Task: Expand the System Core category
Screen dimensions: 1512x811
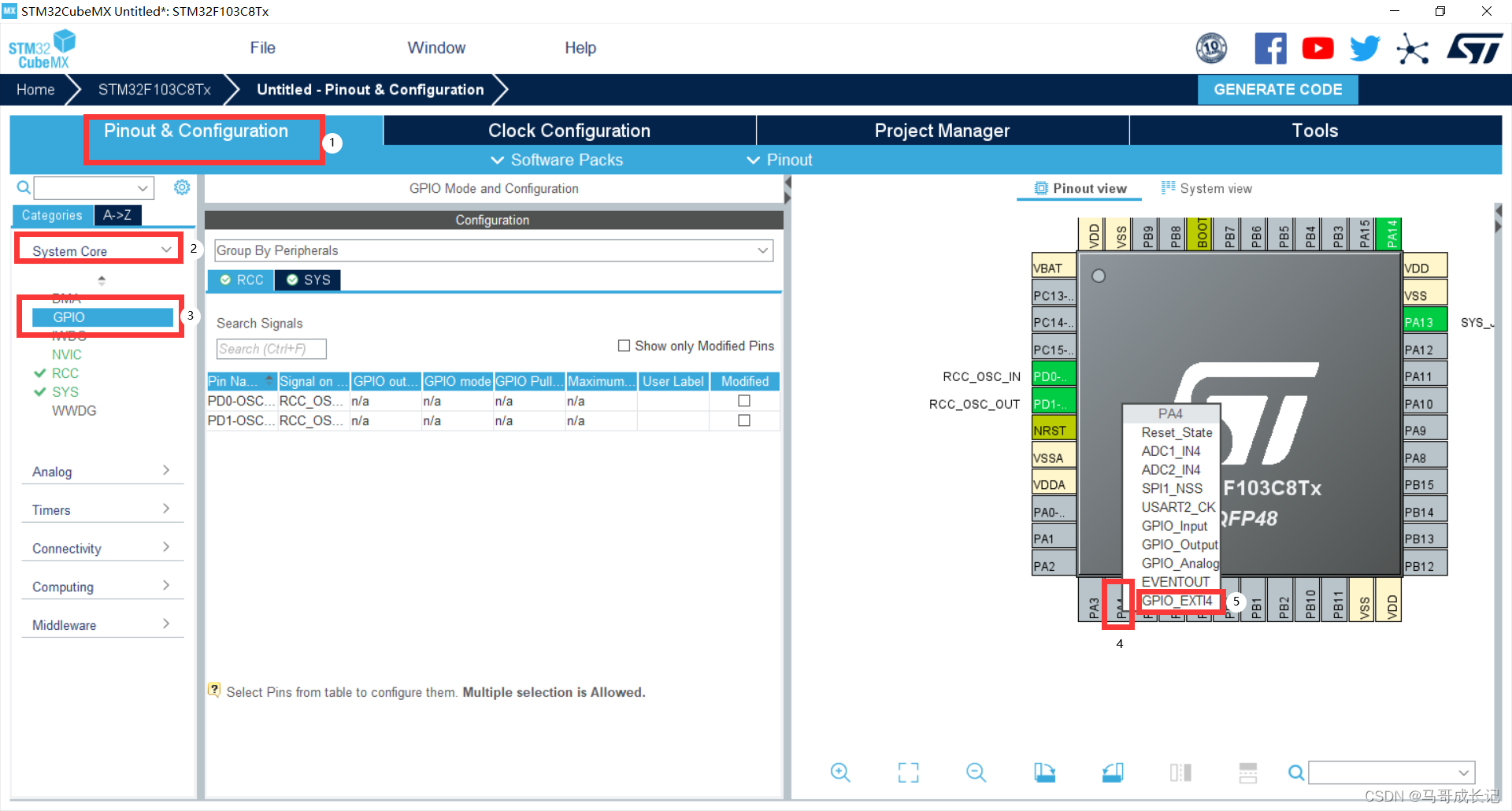Action: click(101, 250)
